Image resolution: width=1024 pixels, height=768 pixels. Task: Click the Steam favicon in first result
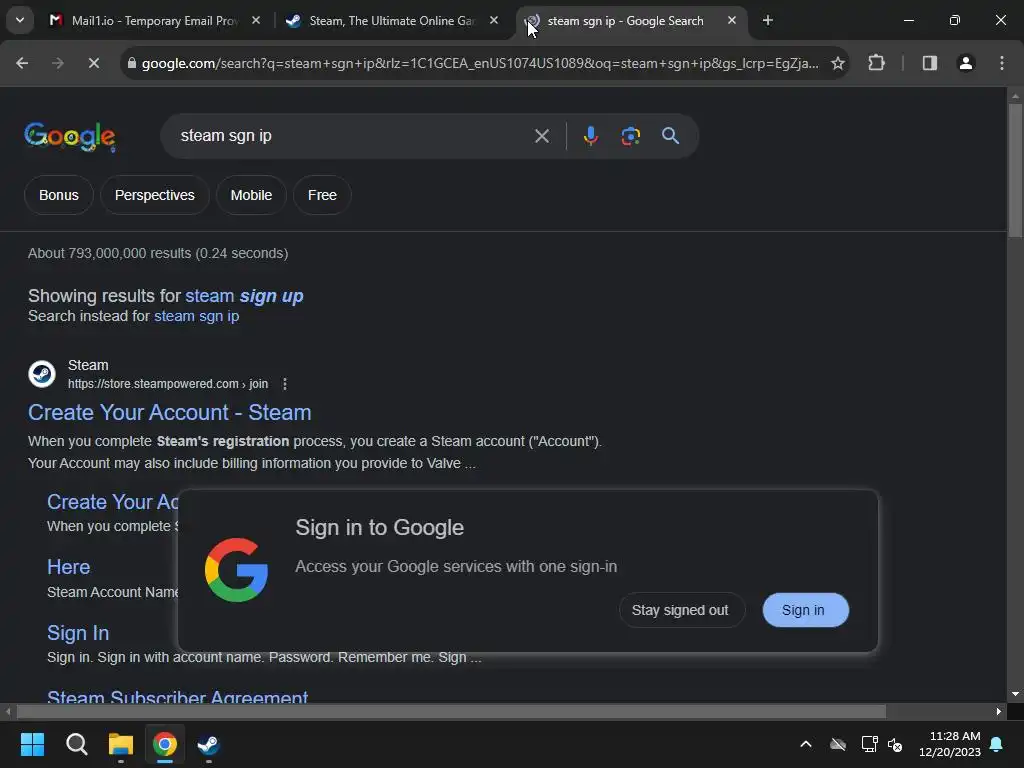click(x=42, y=374)
